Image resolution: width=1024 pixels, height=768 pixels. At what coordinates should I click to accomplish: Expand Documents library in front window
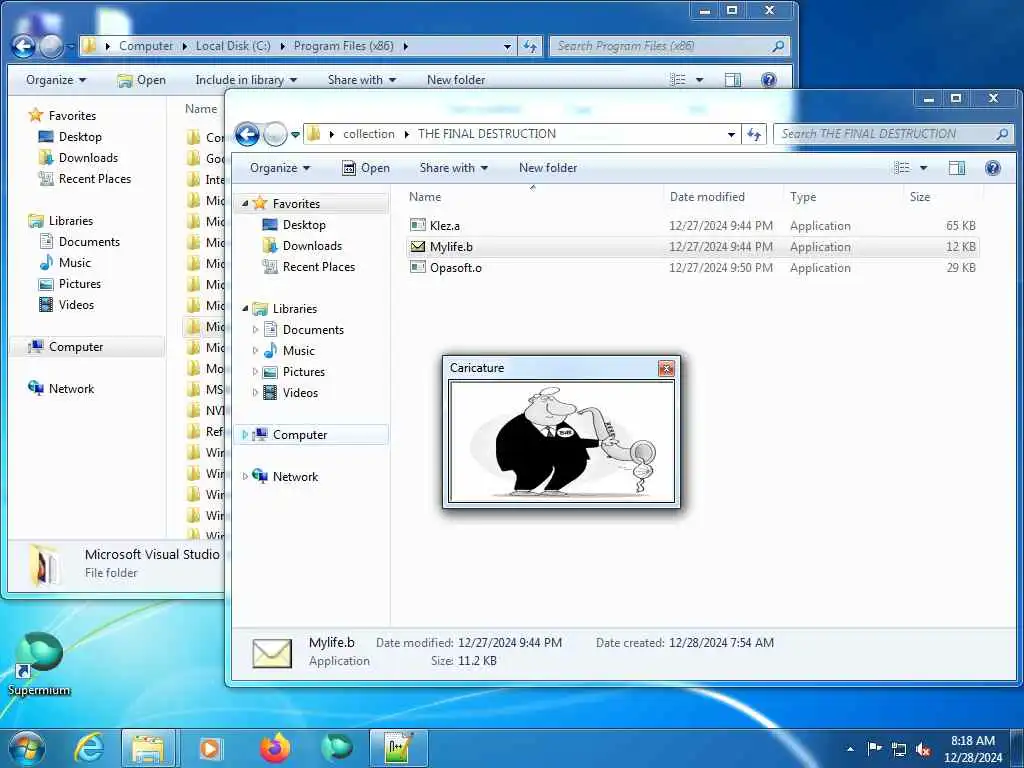pos(255,330)
